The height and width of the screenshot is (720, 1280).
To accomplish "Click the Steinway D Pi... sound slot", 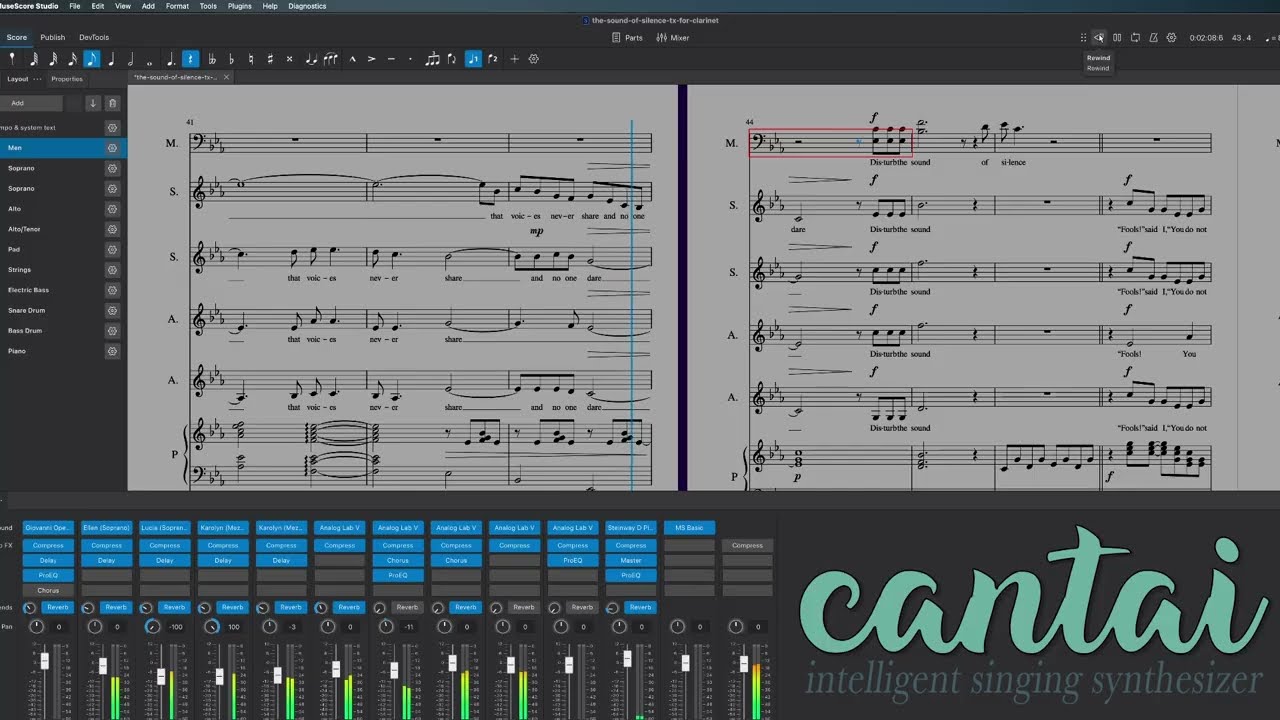I will click(631, 528).
